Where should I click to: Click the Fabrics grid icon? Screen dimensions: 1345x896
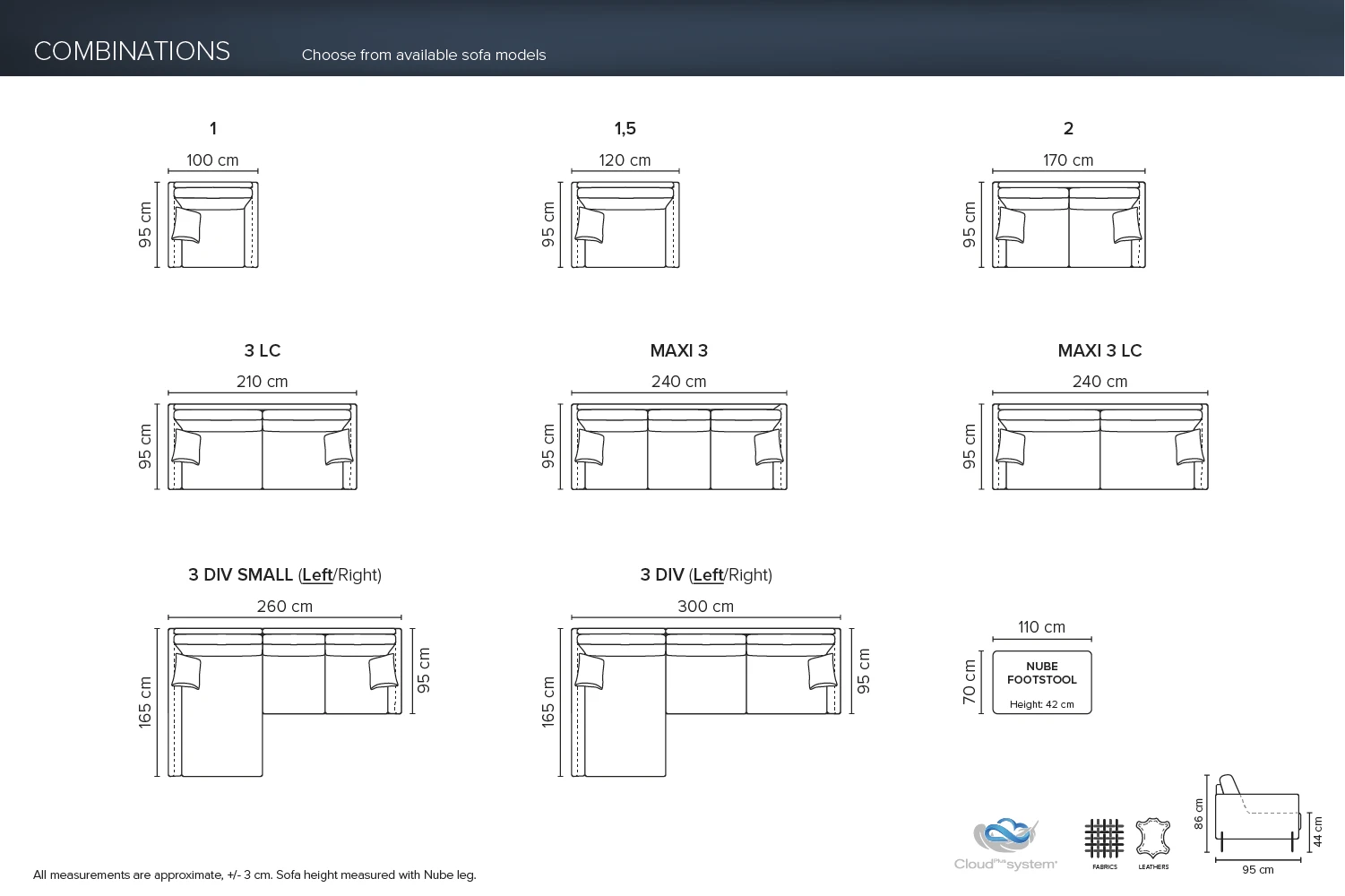coord(1104,839)
